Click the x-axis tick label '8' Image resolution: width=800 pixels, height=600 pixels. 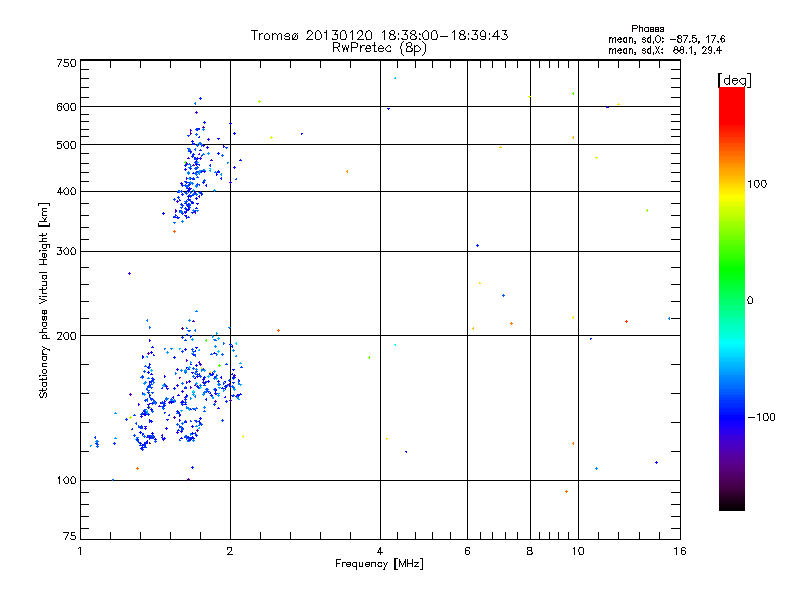[530, 551]
